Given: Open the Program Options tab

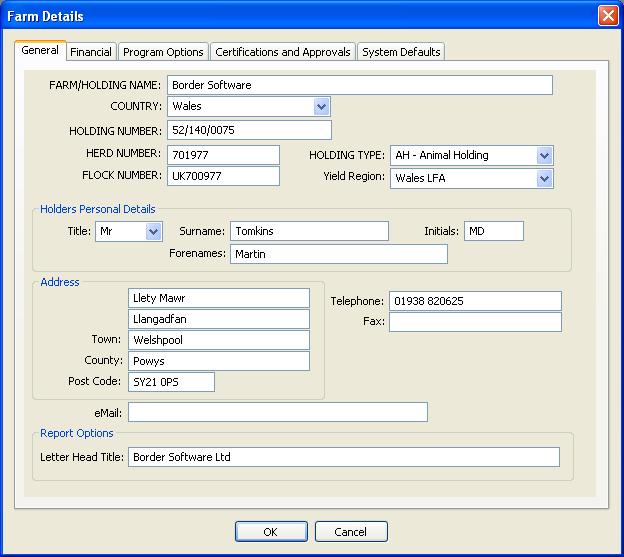Looking at the screenshot, I should (163, 52).
